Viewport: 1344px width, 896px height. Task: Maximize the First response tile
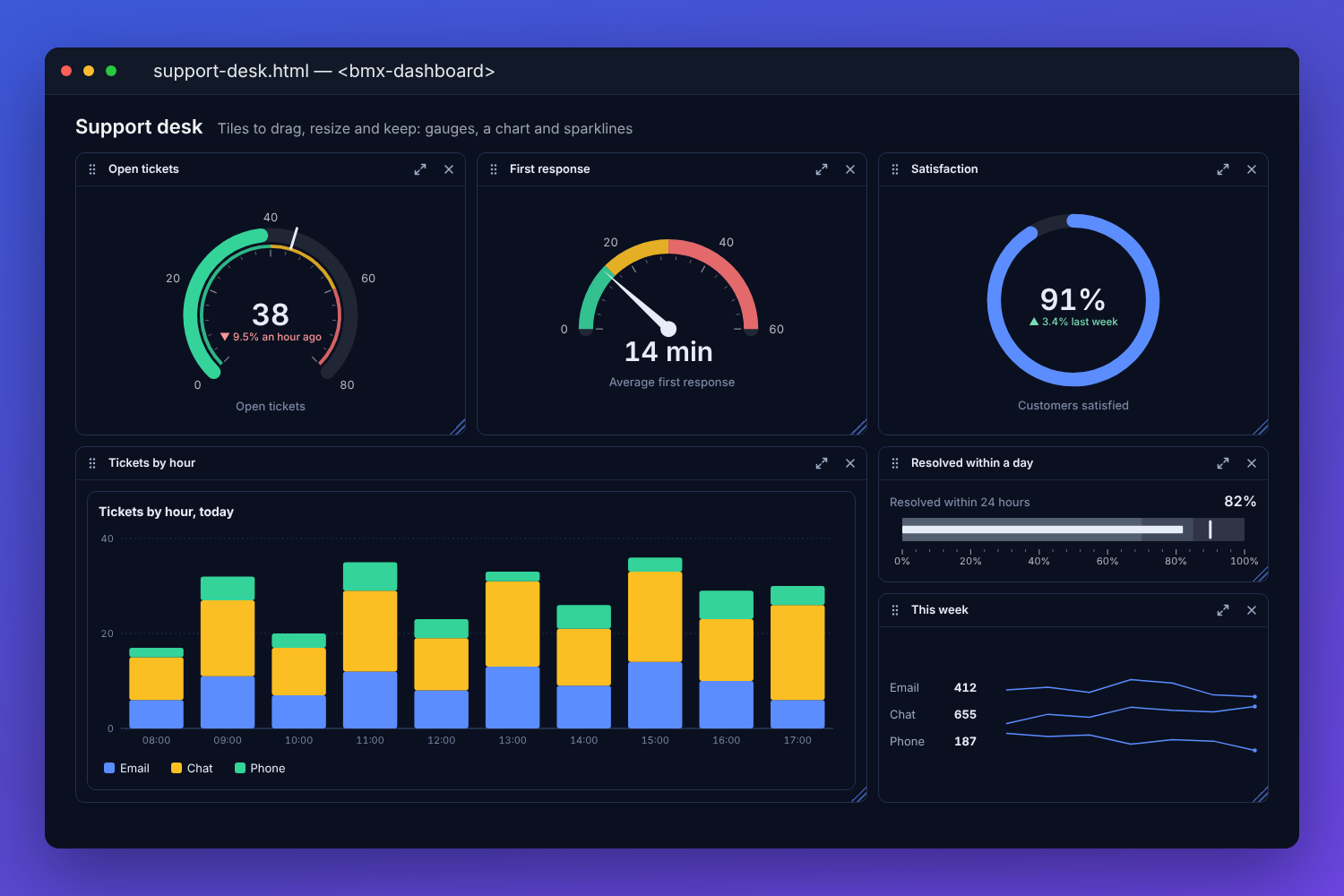pyautogui.click(x=822, y=169)
